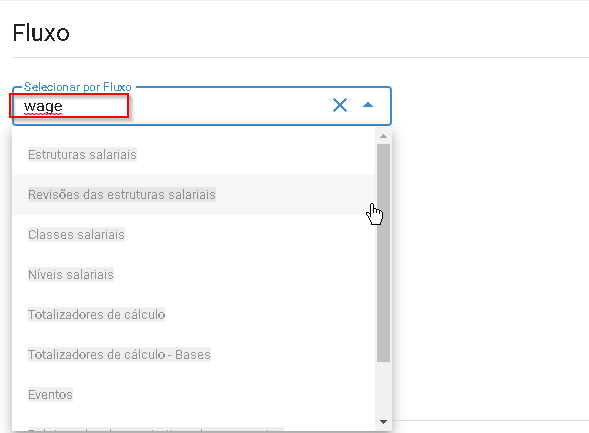Choose 'Revisões das estruturas salariais'
The height and width of the screenshot is (433, 589).
pos(194,195)
